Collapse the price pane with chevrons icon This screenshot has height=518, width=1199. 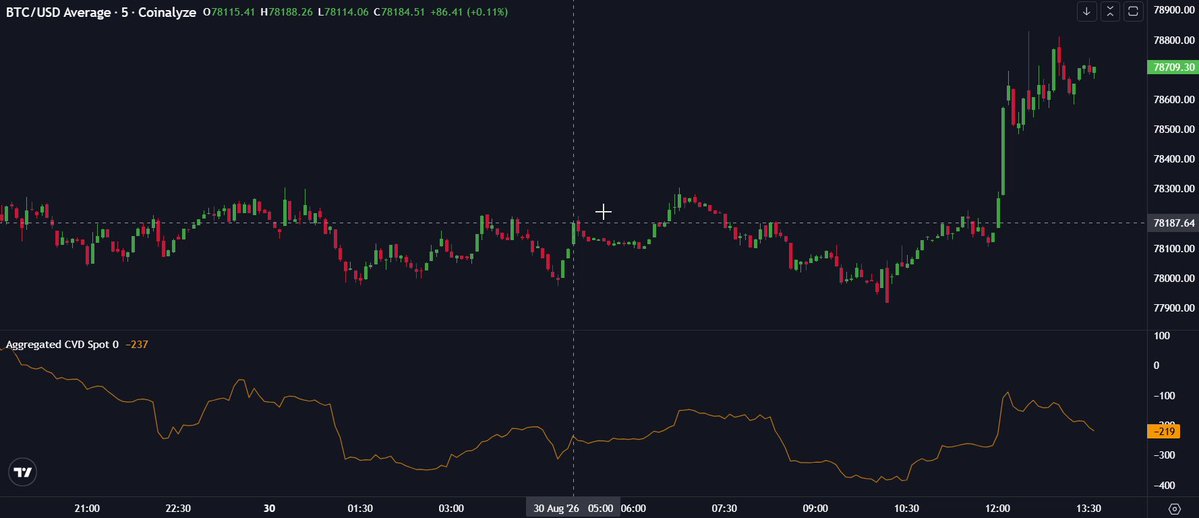tap(1110, 11)
